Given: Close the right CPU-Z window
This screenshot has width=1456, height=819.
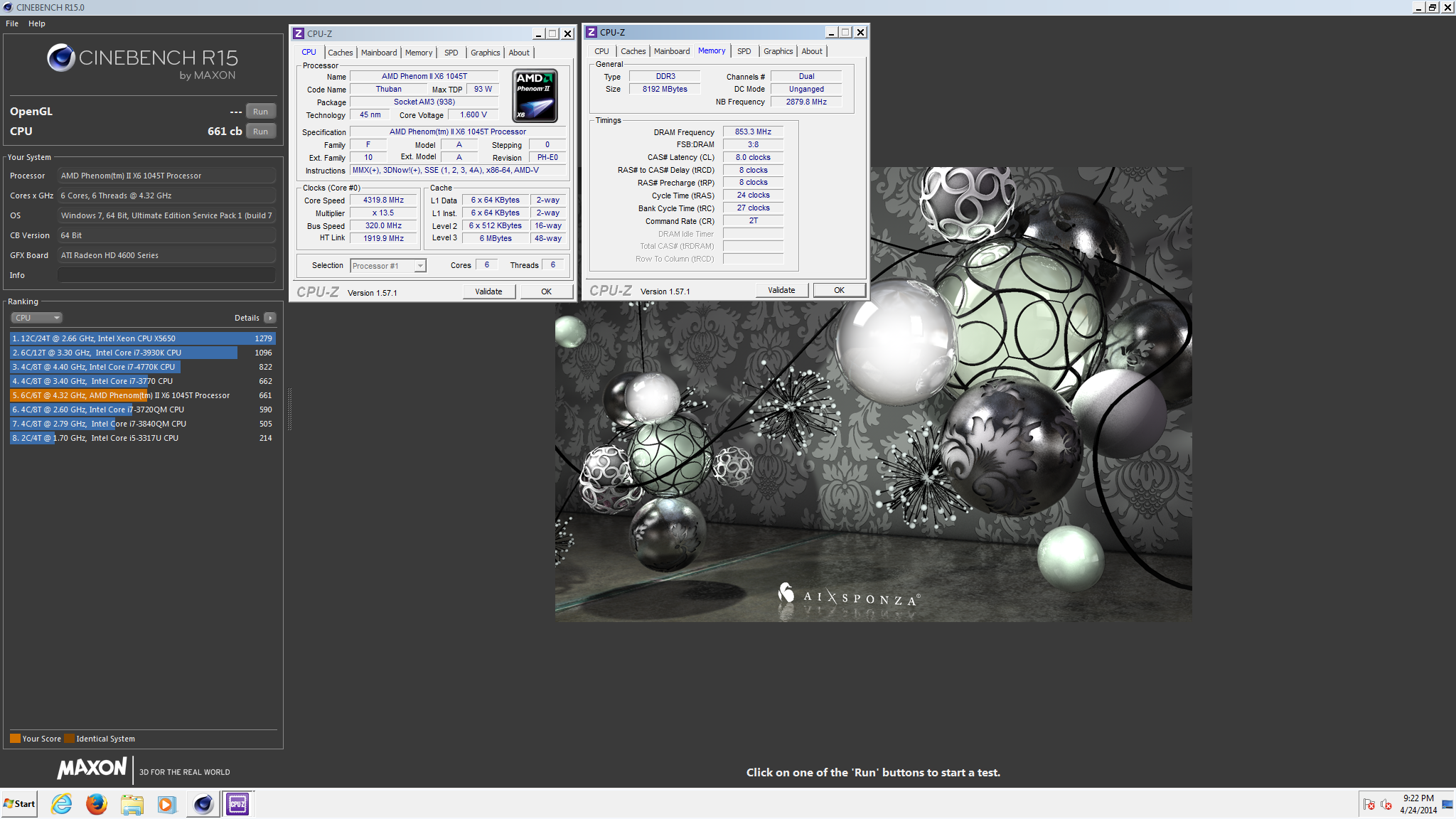Looking at the screenshot, I should [860, 32].
